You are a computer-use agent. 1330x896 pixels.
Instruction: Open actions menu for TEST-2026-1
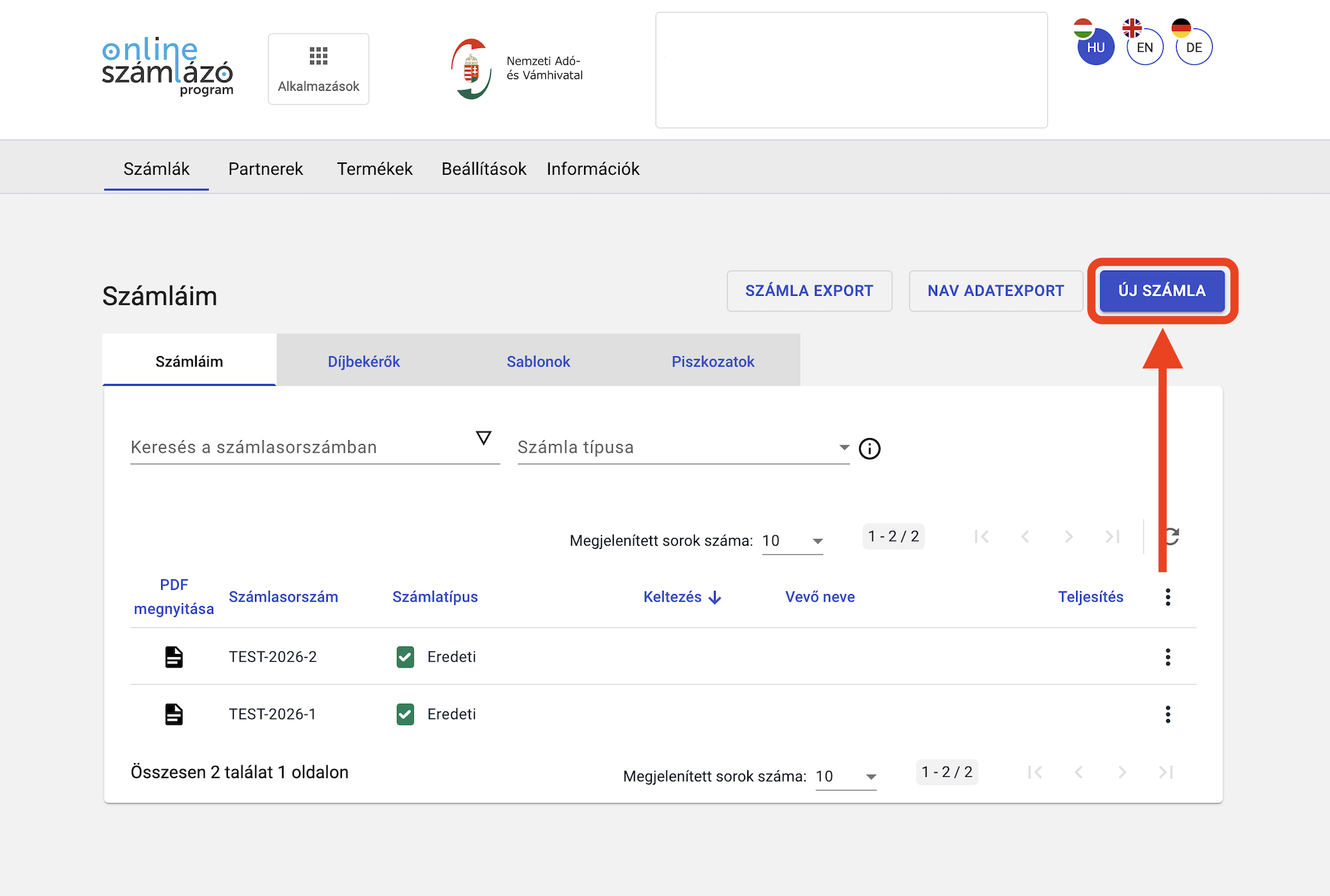point(1168,714)
